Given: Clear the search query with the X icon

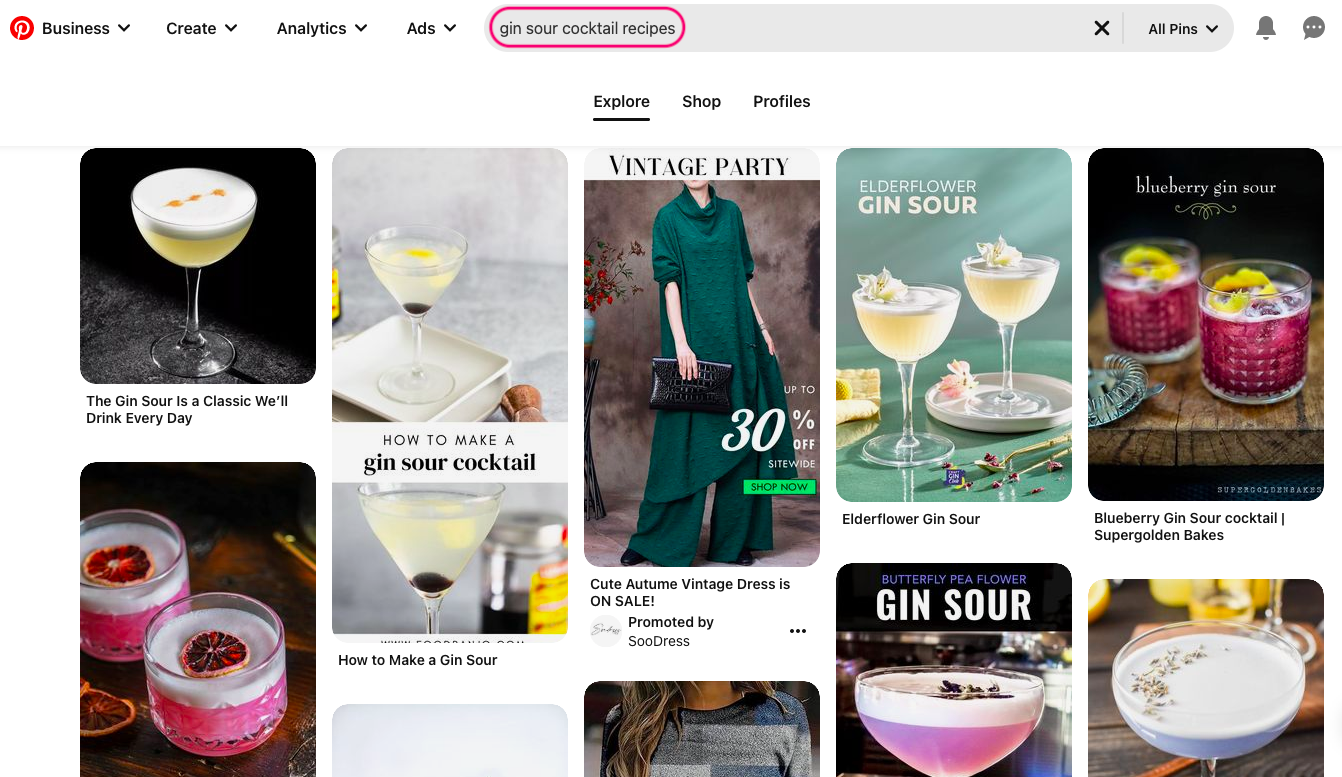Looking at the screenshot, I should click(x=1102, y=28).
